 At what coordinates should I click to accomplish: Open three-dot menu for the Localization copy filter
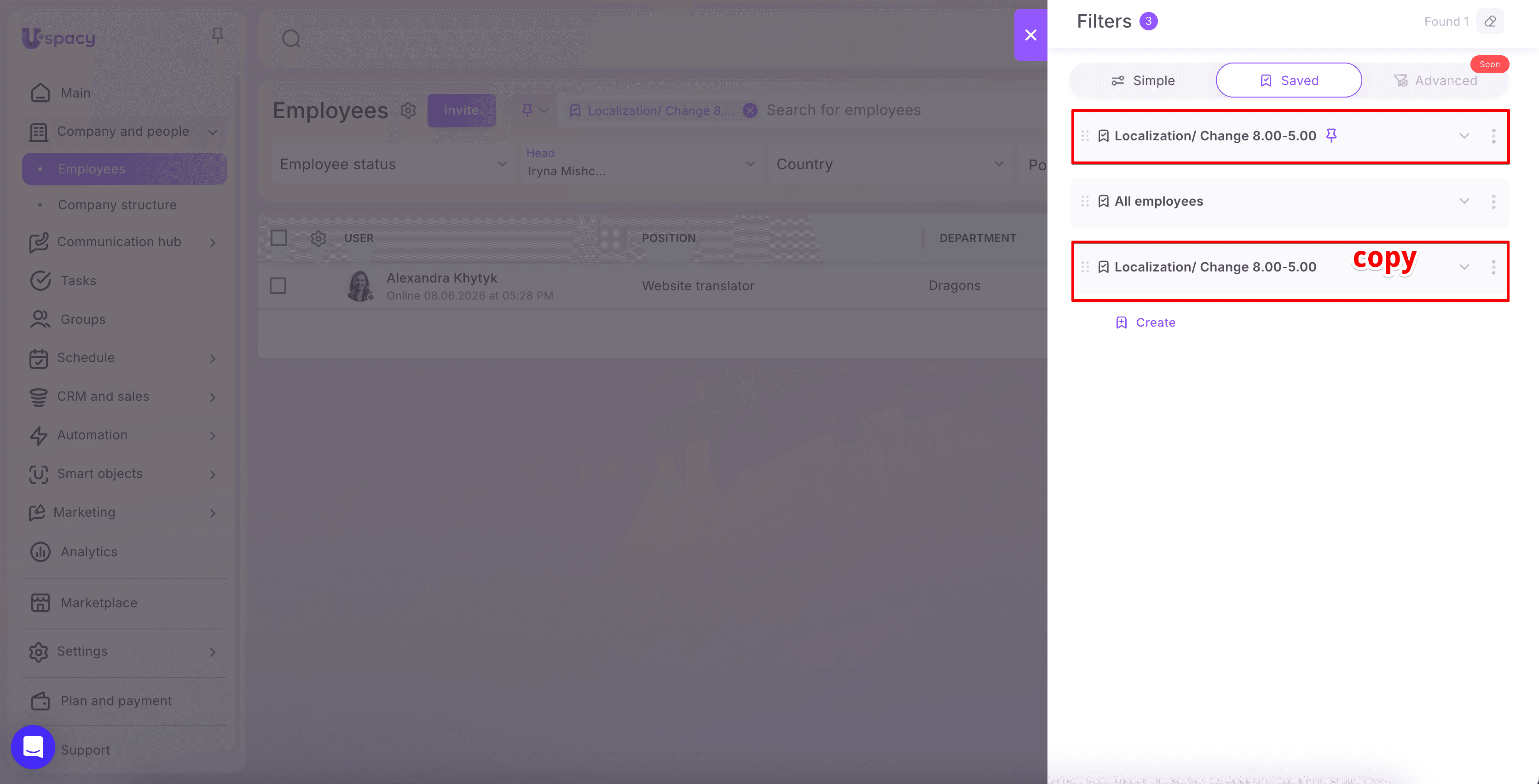click(1493, 267)
